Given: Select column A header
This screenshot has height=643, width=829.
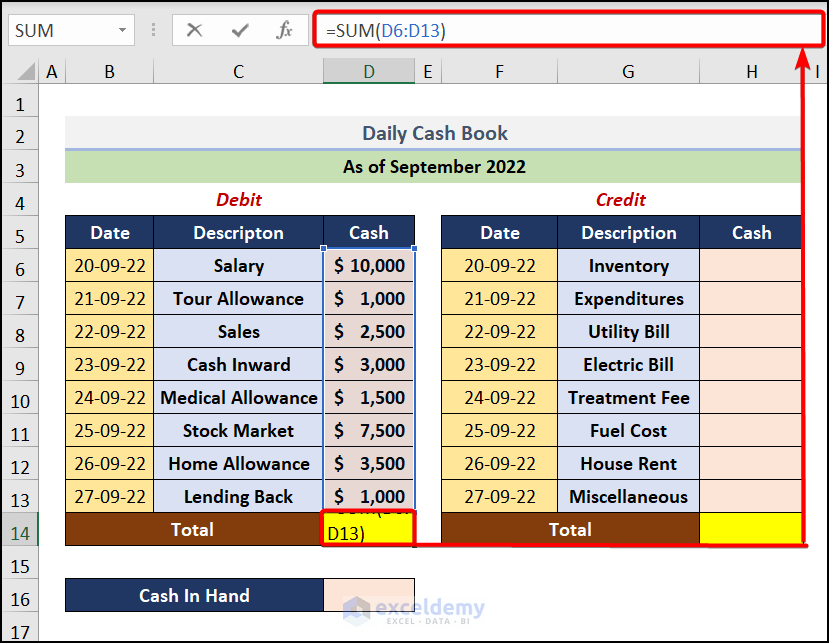Looking at the screenshot, I should coord(51,71).
